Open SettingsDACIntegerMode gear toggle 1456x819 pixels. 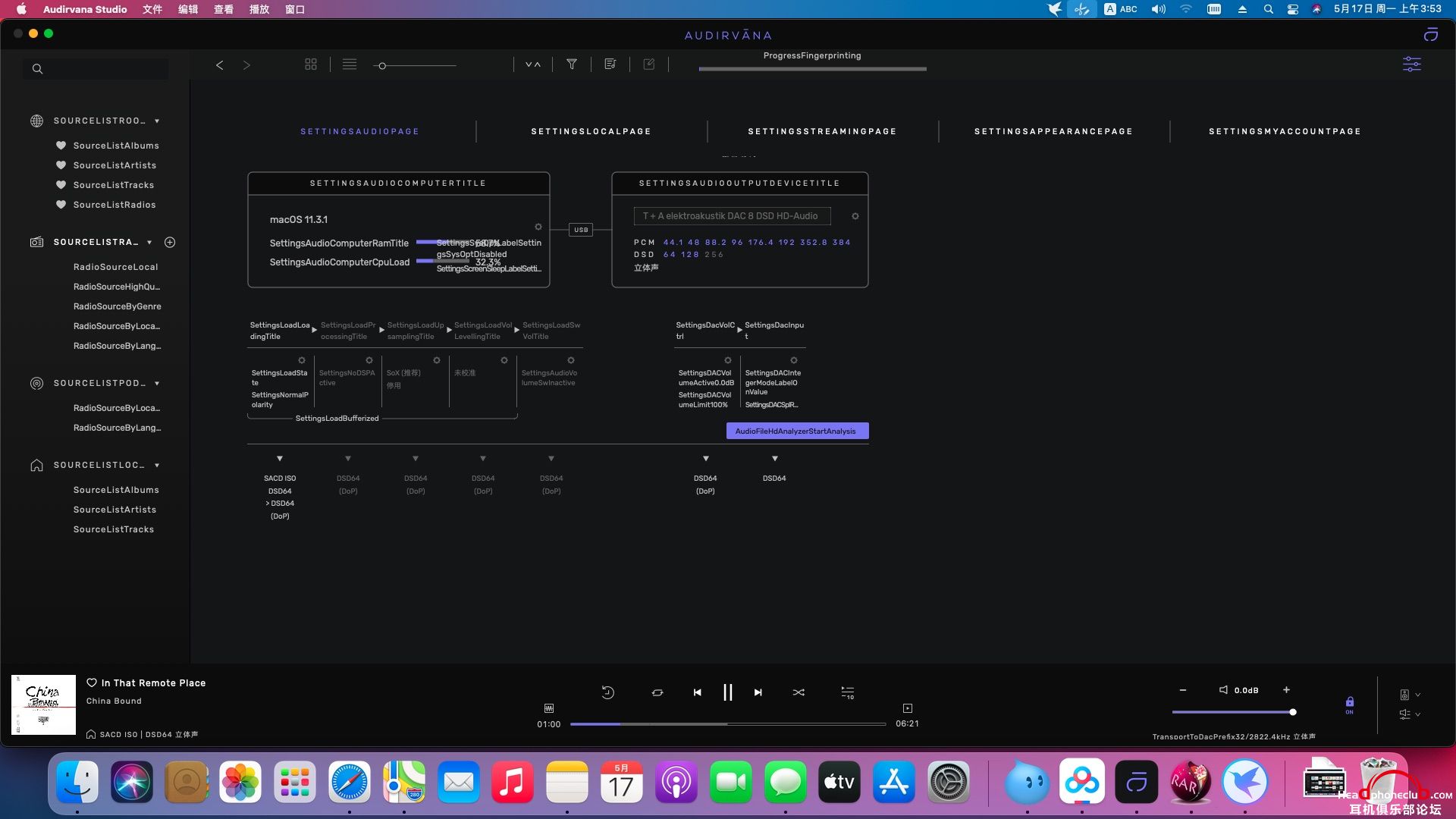(x=794, y=360)
